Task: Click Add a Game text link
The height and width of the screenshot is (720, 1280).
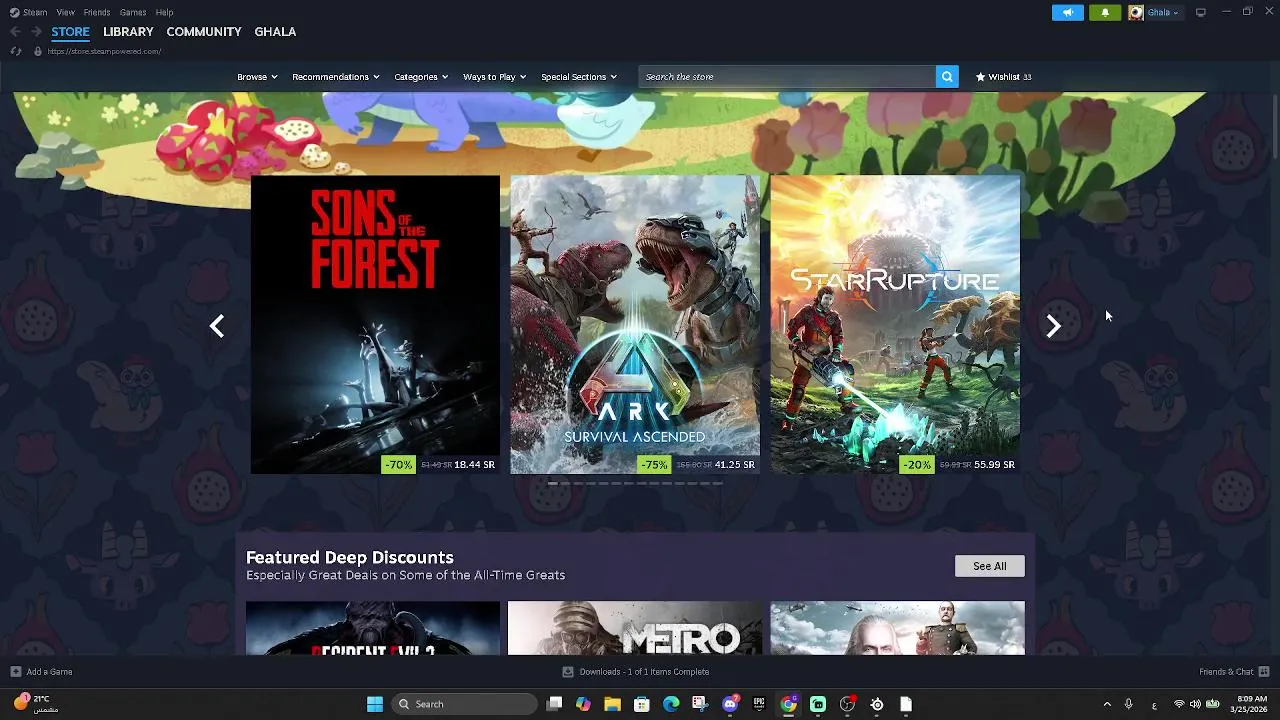Action: pyautogui.click(x=49, y=672)
